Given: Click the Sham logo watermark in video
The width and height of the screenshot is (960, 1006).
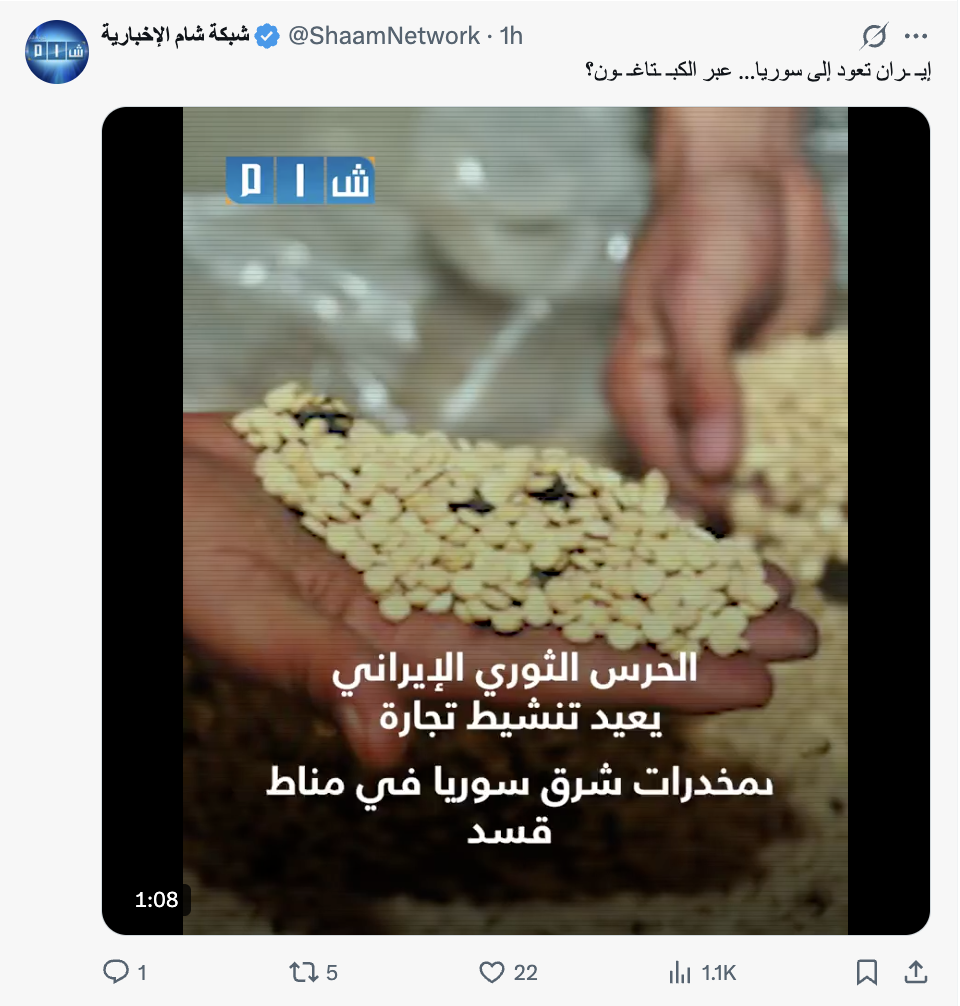Looking at the screenshot, I should (x=300, y=180).
